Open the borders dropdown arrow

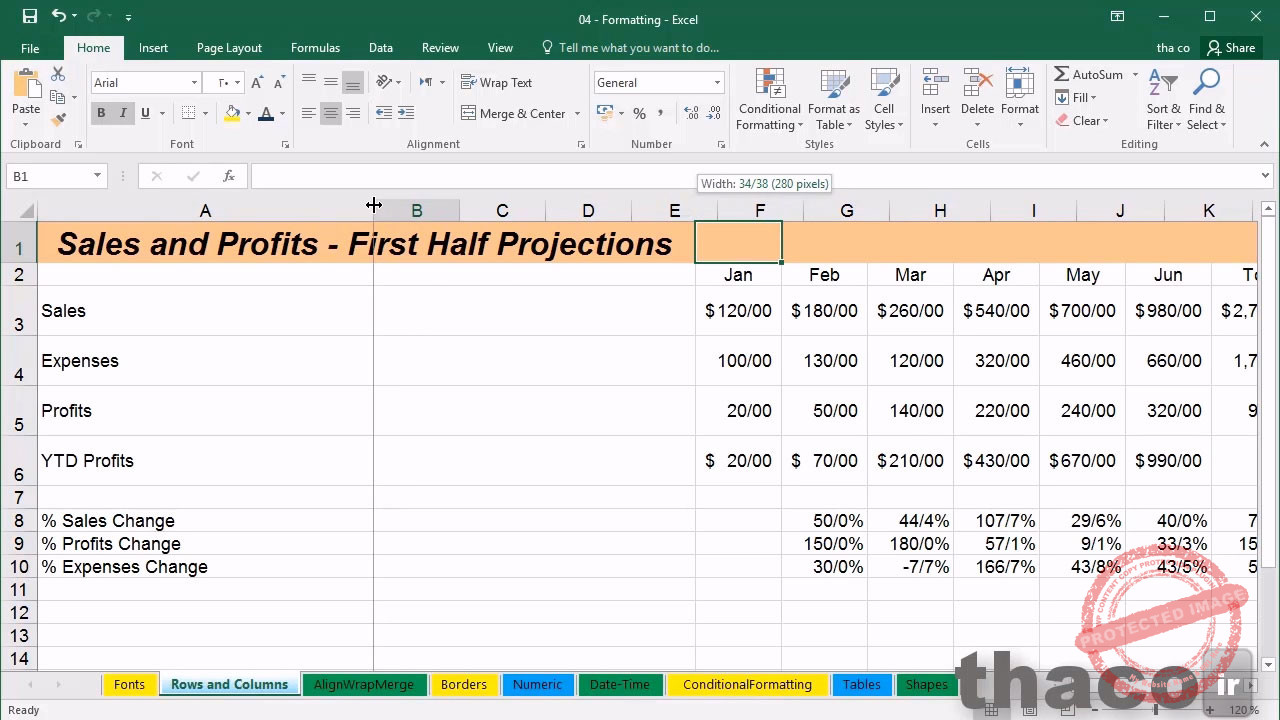pos(205,113)
